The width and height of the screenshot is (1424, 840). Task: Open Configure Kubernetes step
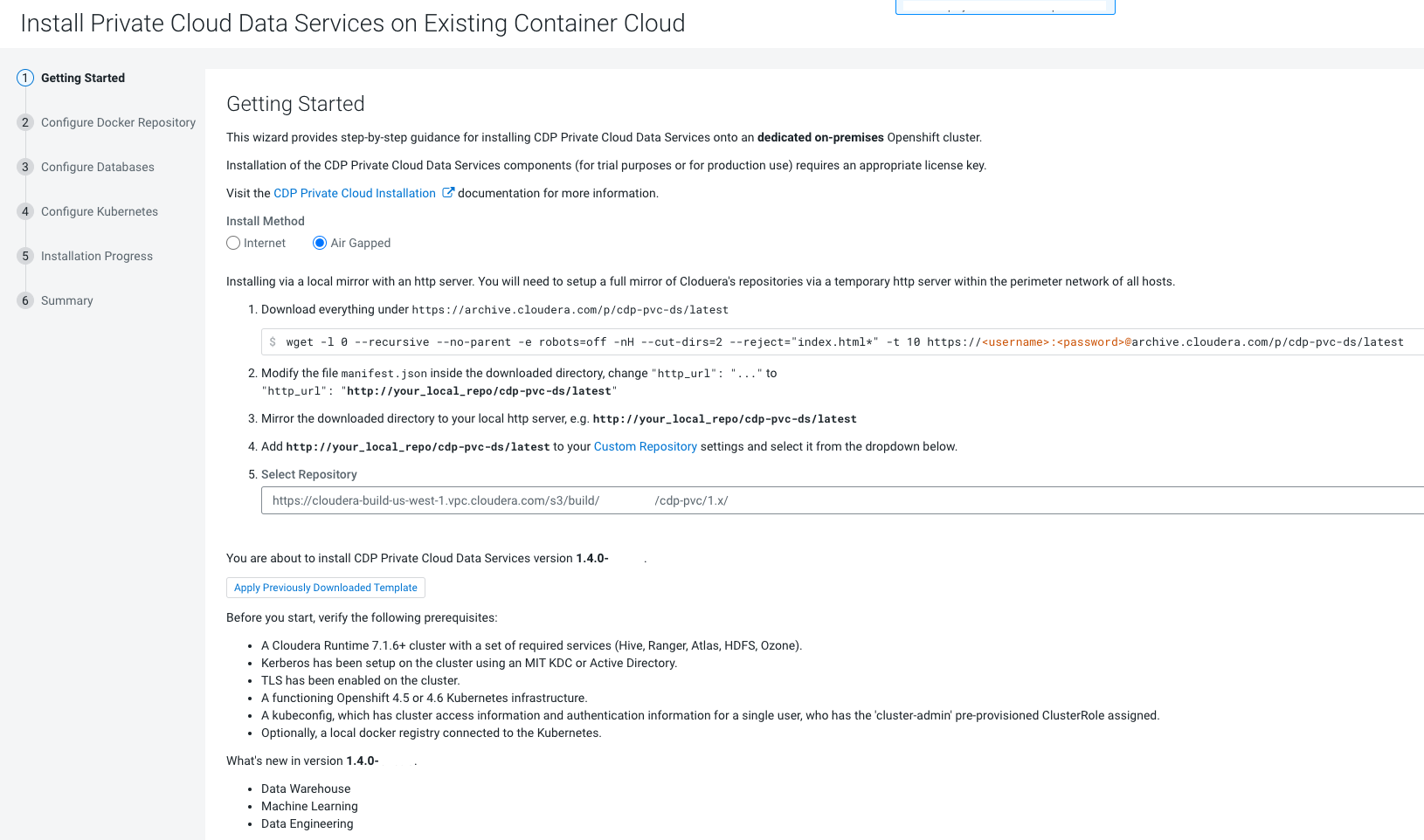pyautogui.click(x=100, y=211)
